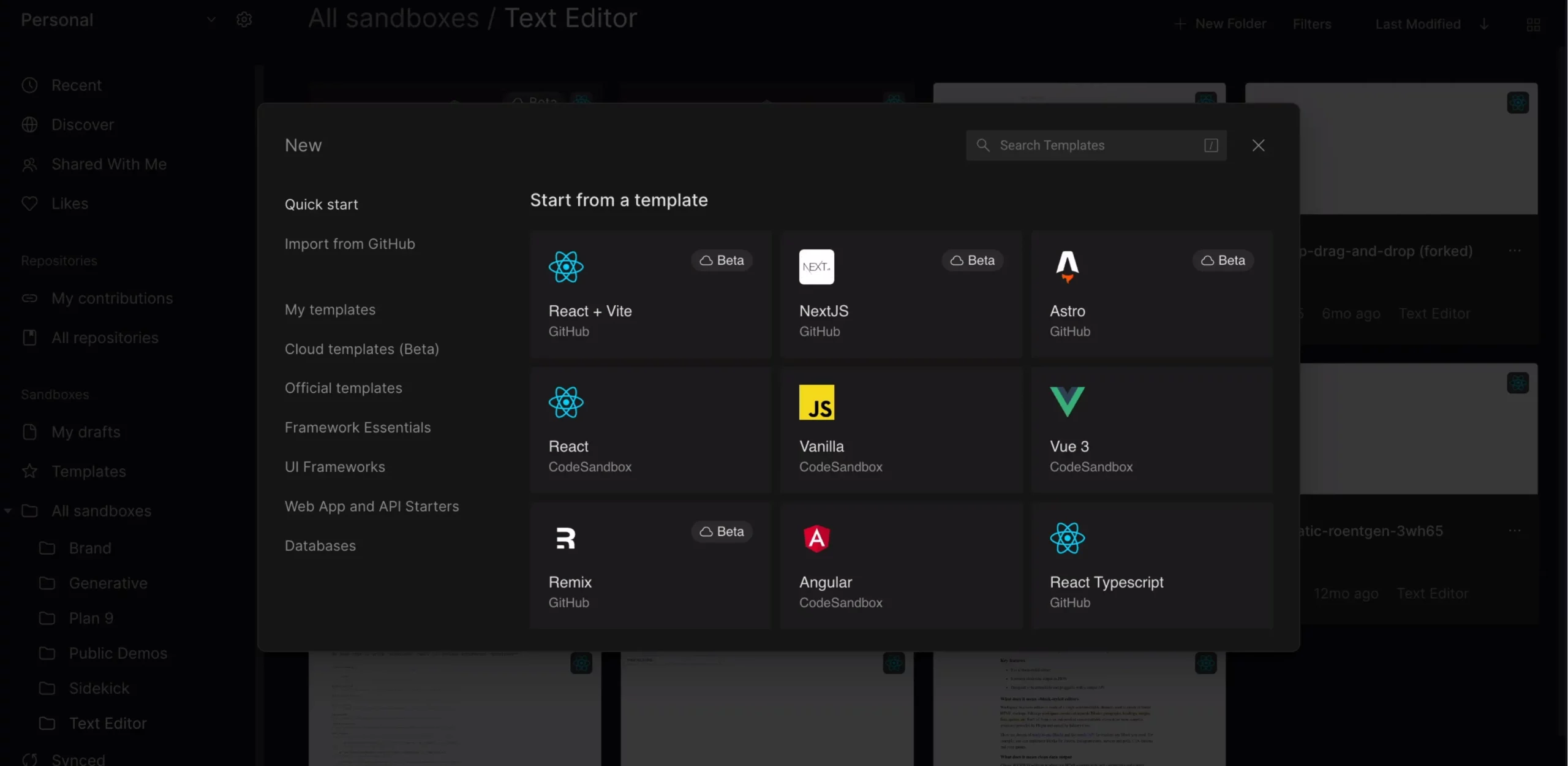Screen dimensions: 1568x766
Task: Select Quick start in dialog sidebar
Action: coord(322,205)
